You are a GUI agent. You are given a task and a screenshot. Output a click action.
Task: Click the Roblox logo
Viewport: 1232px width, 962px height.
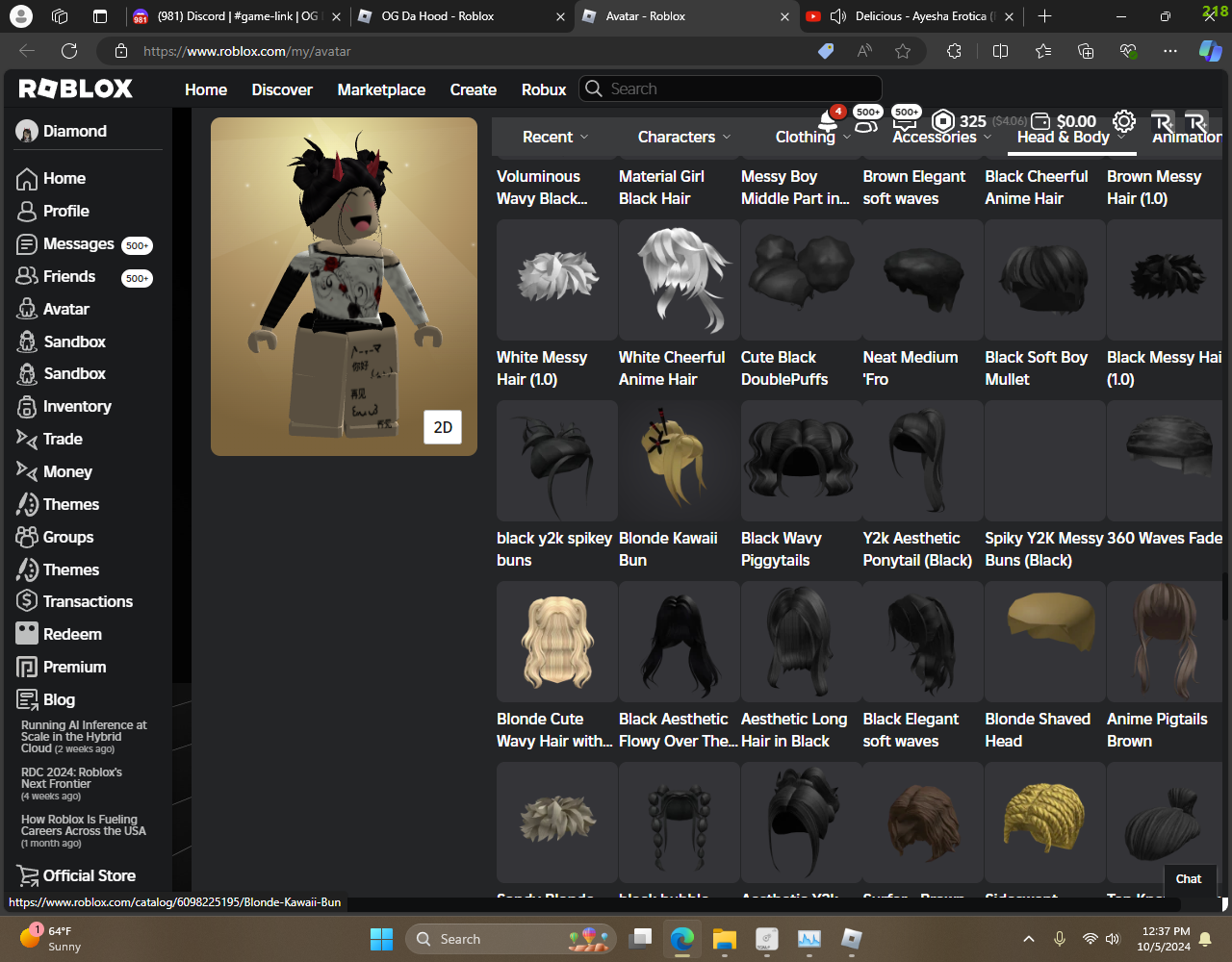(x=76, y=89)
